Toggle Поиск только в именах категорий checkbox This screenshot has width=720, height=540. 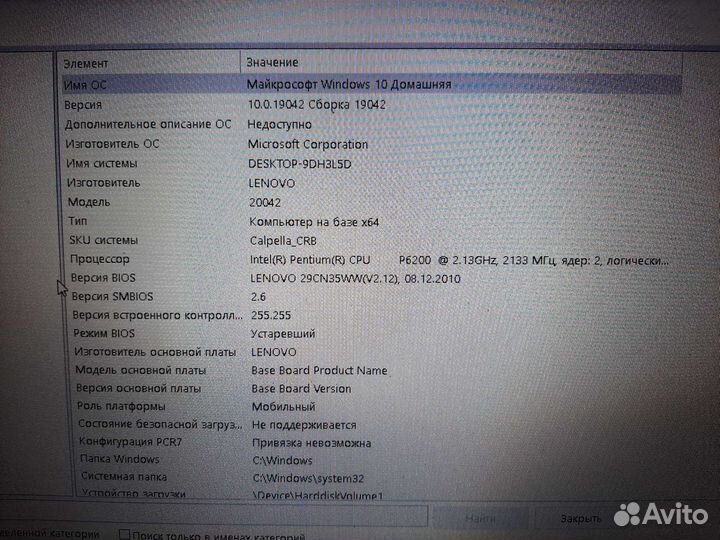point(124,535)
